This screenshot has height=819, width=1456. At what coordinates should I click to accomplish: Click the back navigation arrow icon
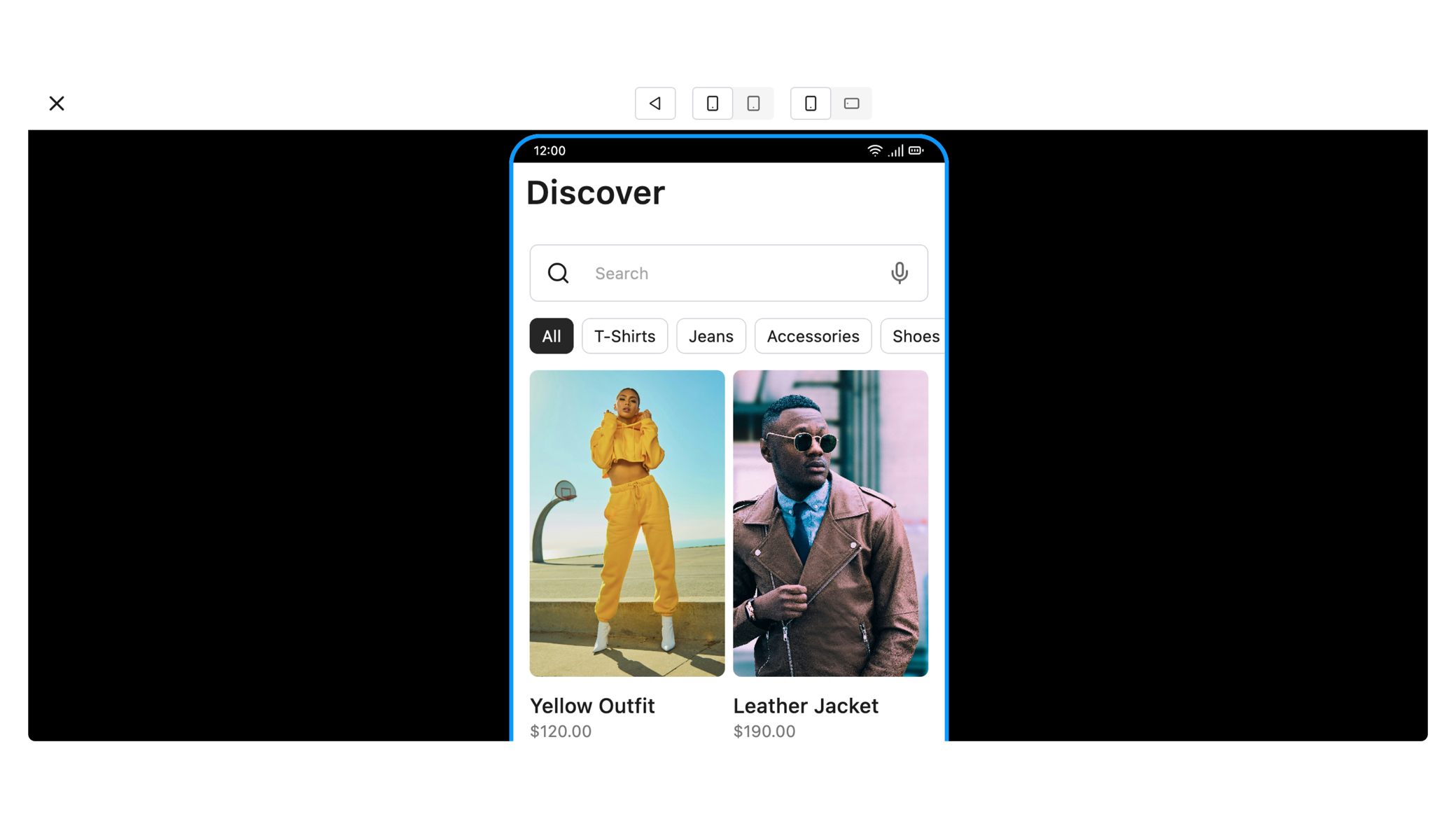tap(655, 103)
